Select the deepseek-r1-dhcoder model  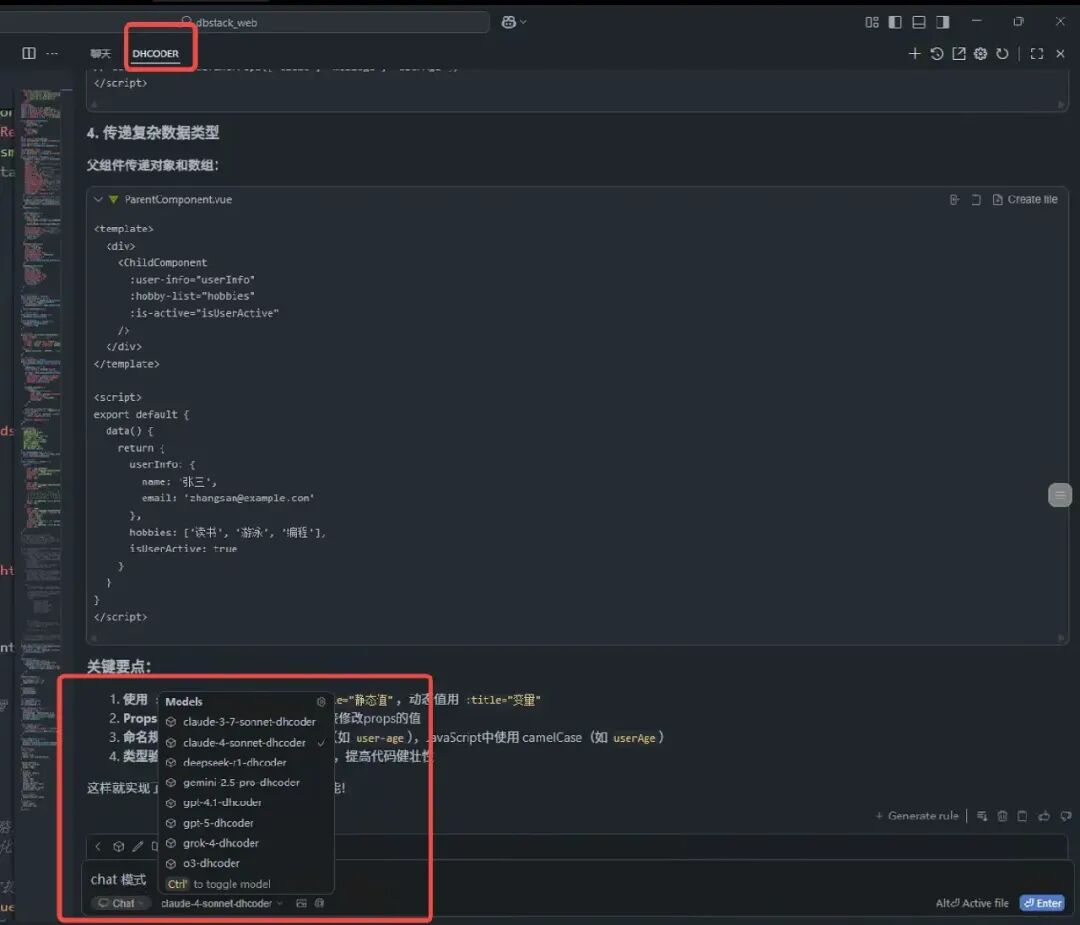(246, 762)
